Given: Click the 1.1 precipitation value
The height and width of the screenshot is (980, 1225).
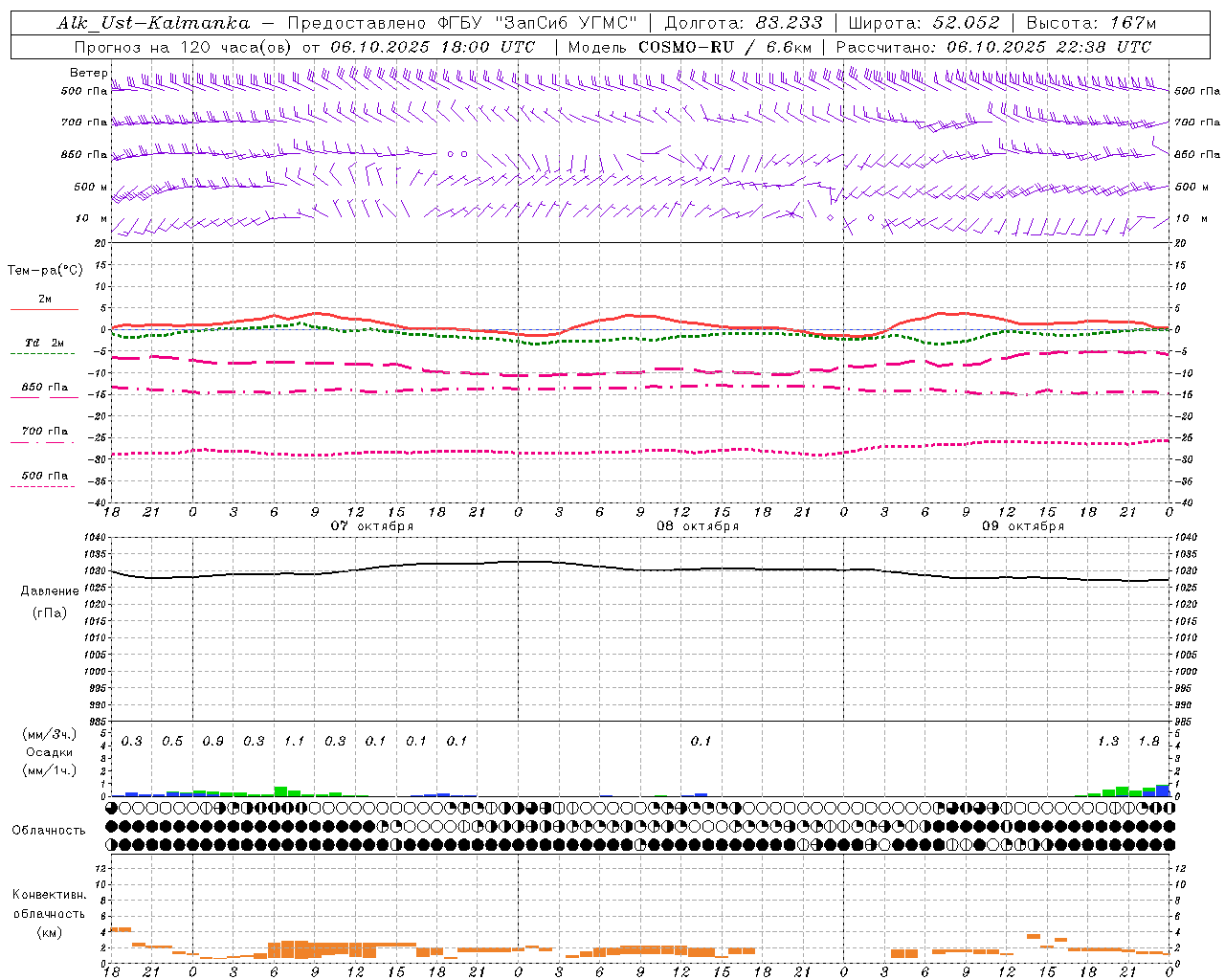Looking at the screenshot, I should (294, 742).
